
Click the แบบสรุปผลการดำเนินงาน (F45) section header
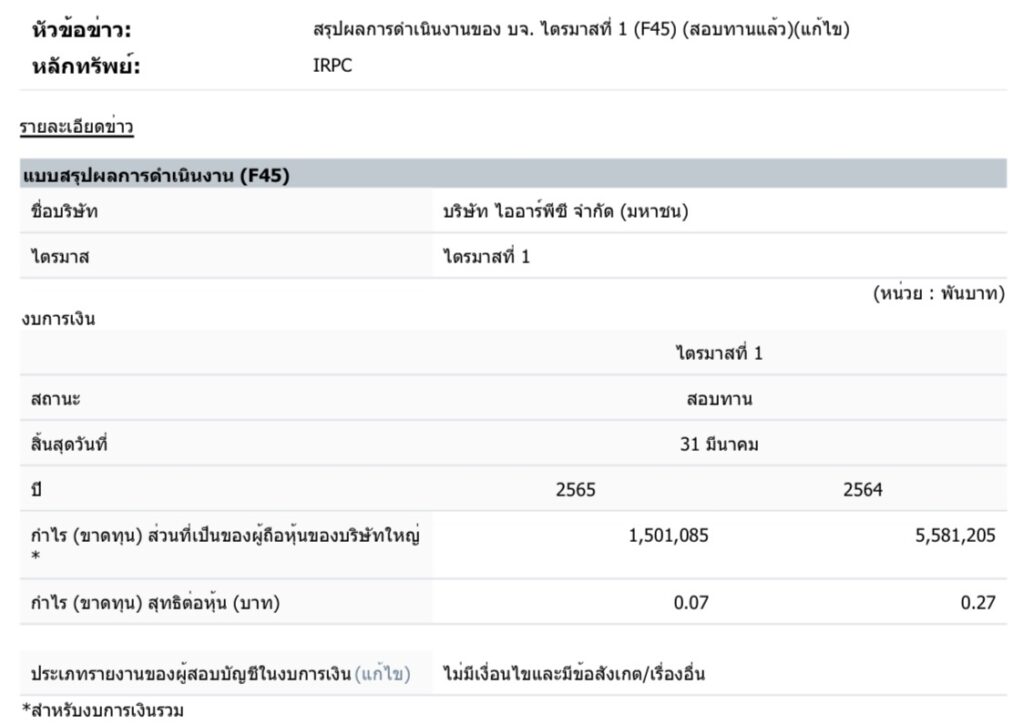click(155, 176)
